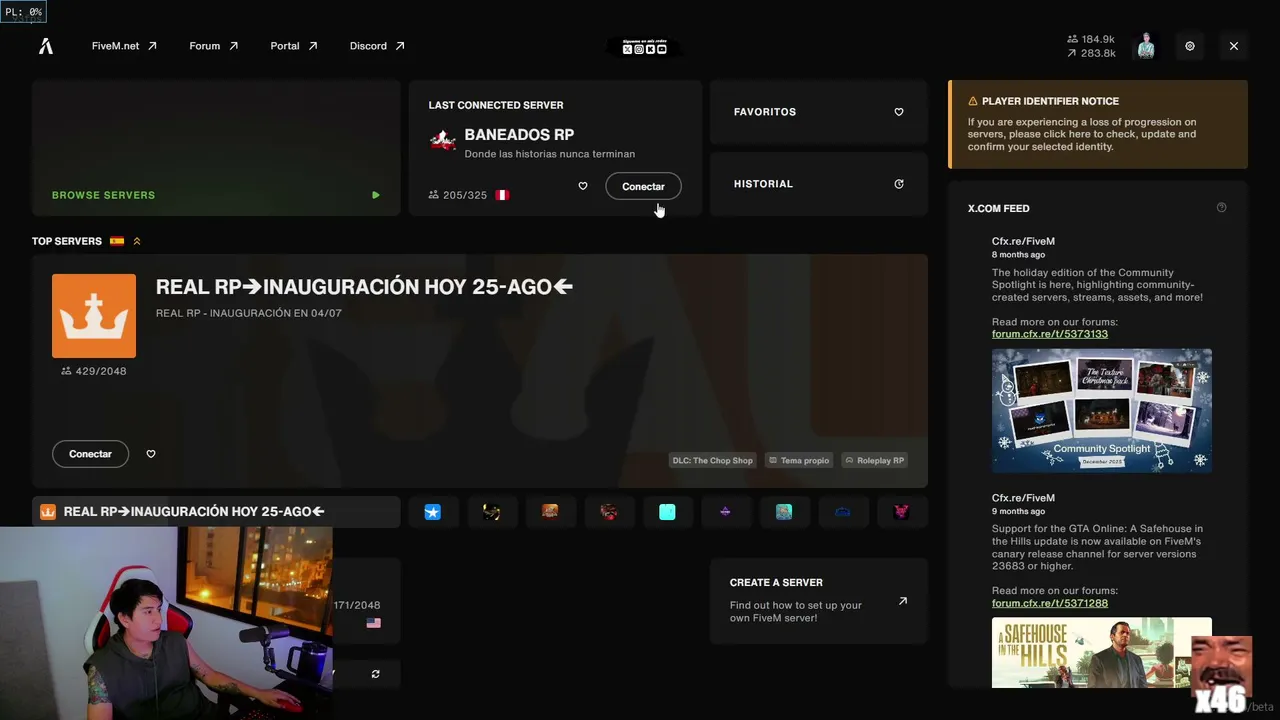This screenshot has height=720, width=1280.
Task: Select the cyan square server icon
Action: [x=667, y=512]
